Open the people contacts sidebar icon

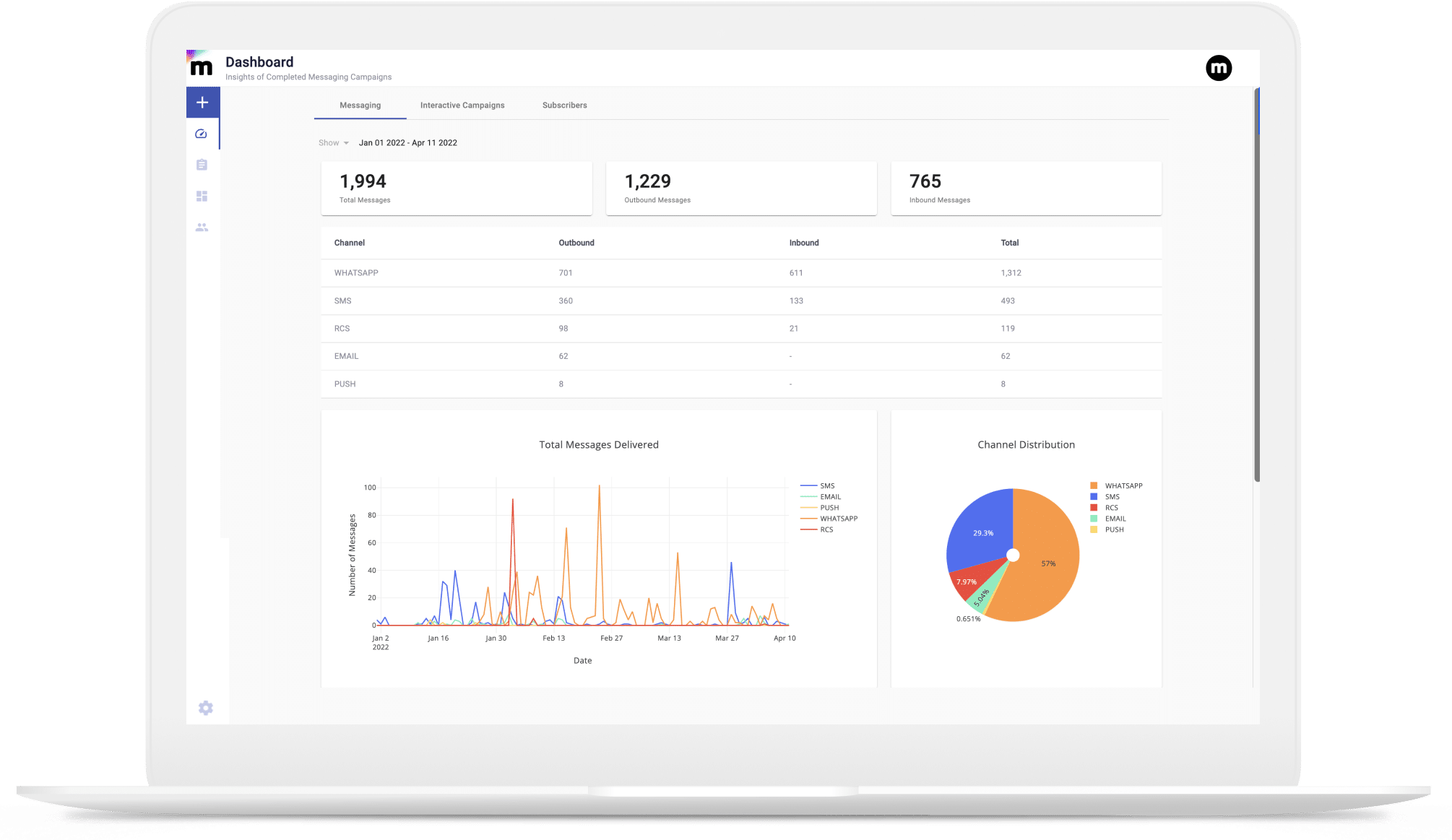202,227
